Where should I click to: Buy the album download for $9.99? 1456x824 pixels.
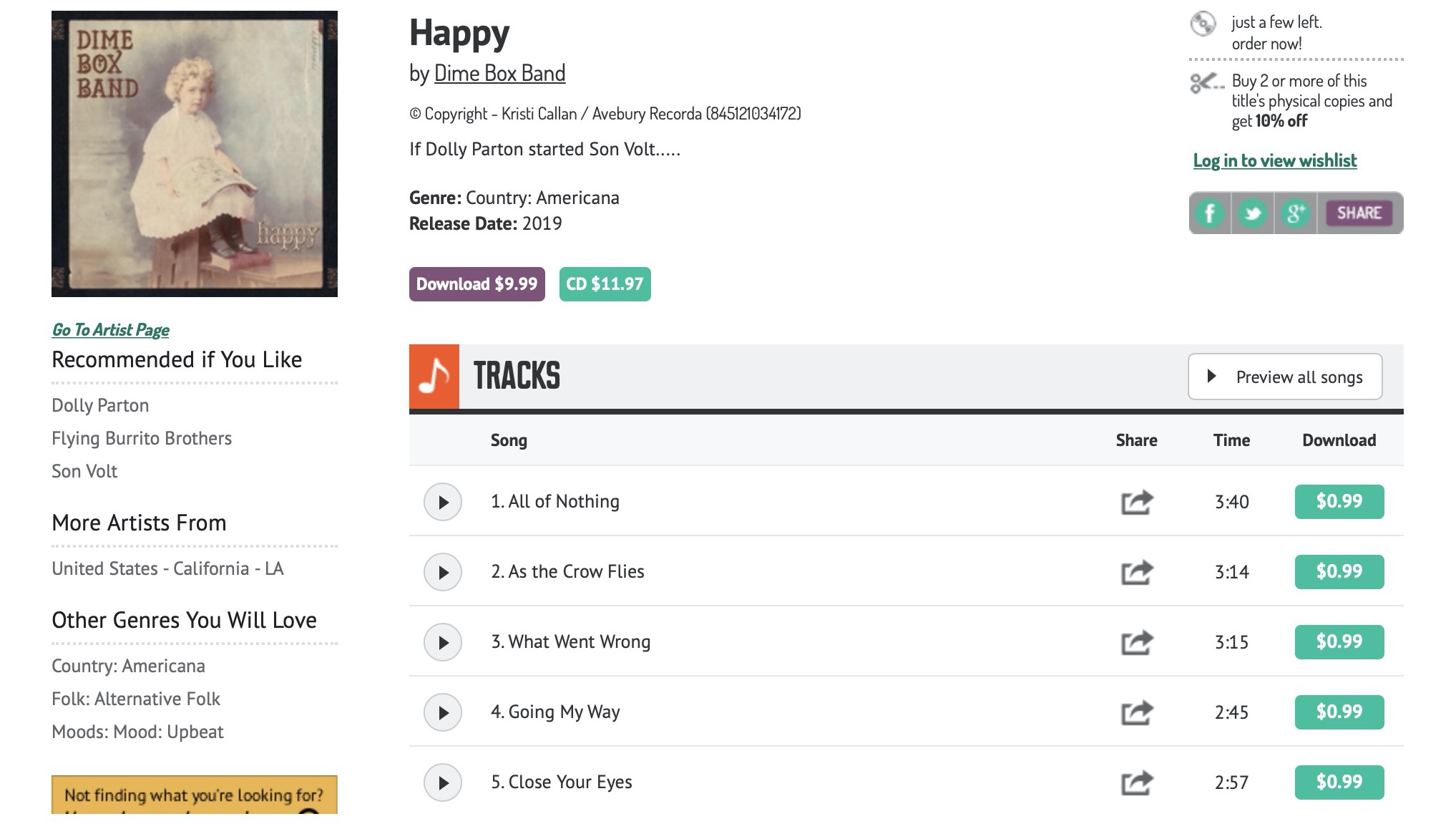(477, 284)
